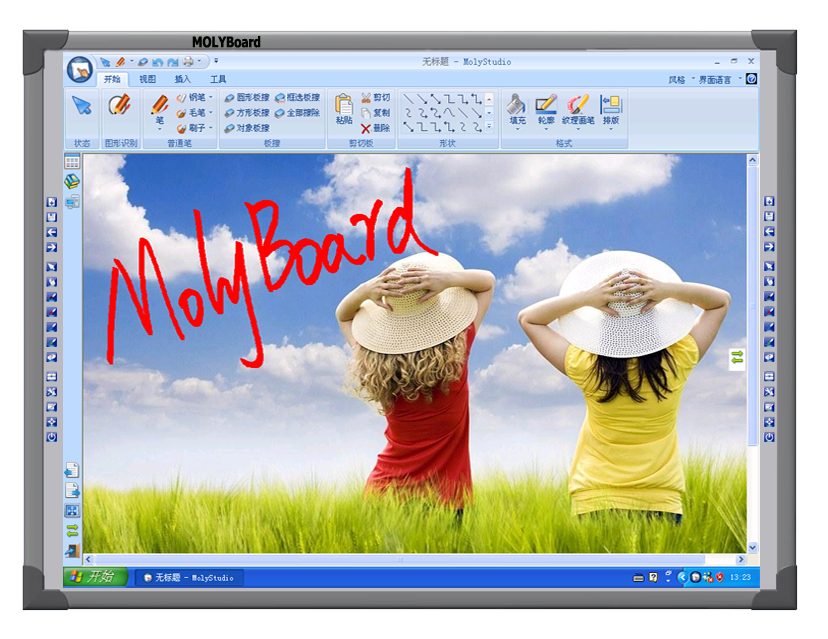Click the 复制 copy command
This screenshot has height=639, width=828.
click(375, 112)
